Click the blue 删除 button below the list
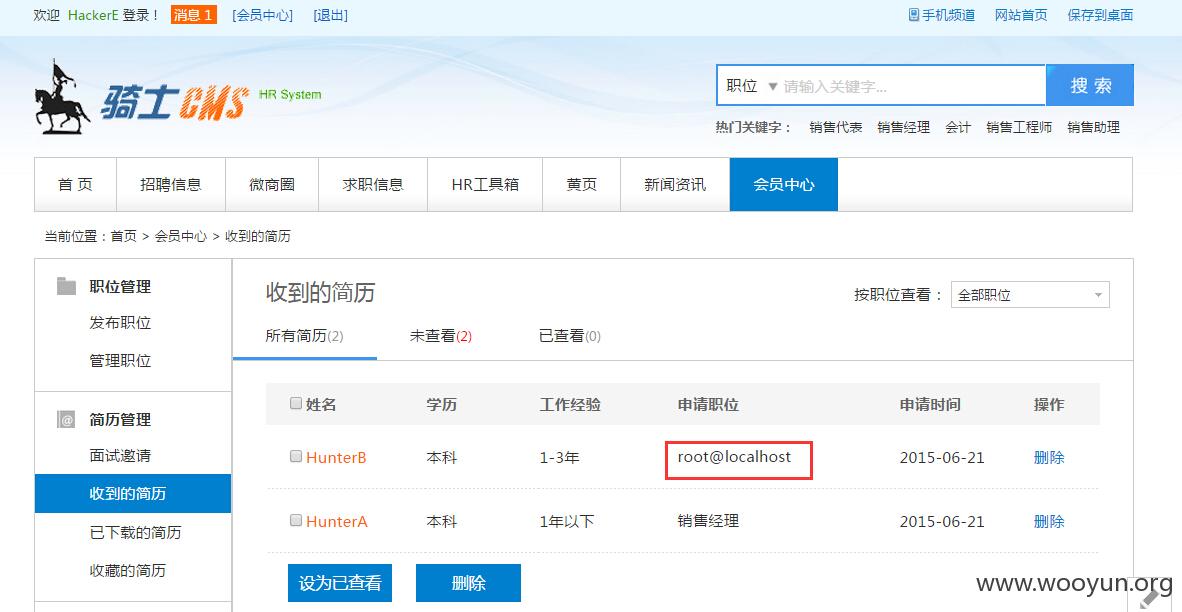The image size is (1182, 612). pos(468,583)
